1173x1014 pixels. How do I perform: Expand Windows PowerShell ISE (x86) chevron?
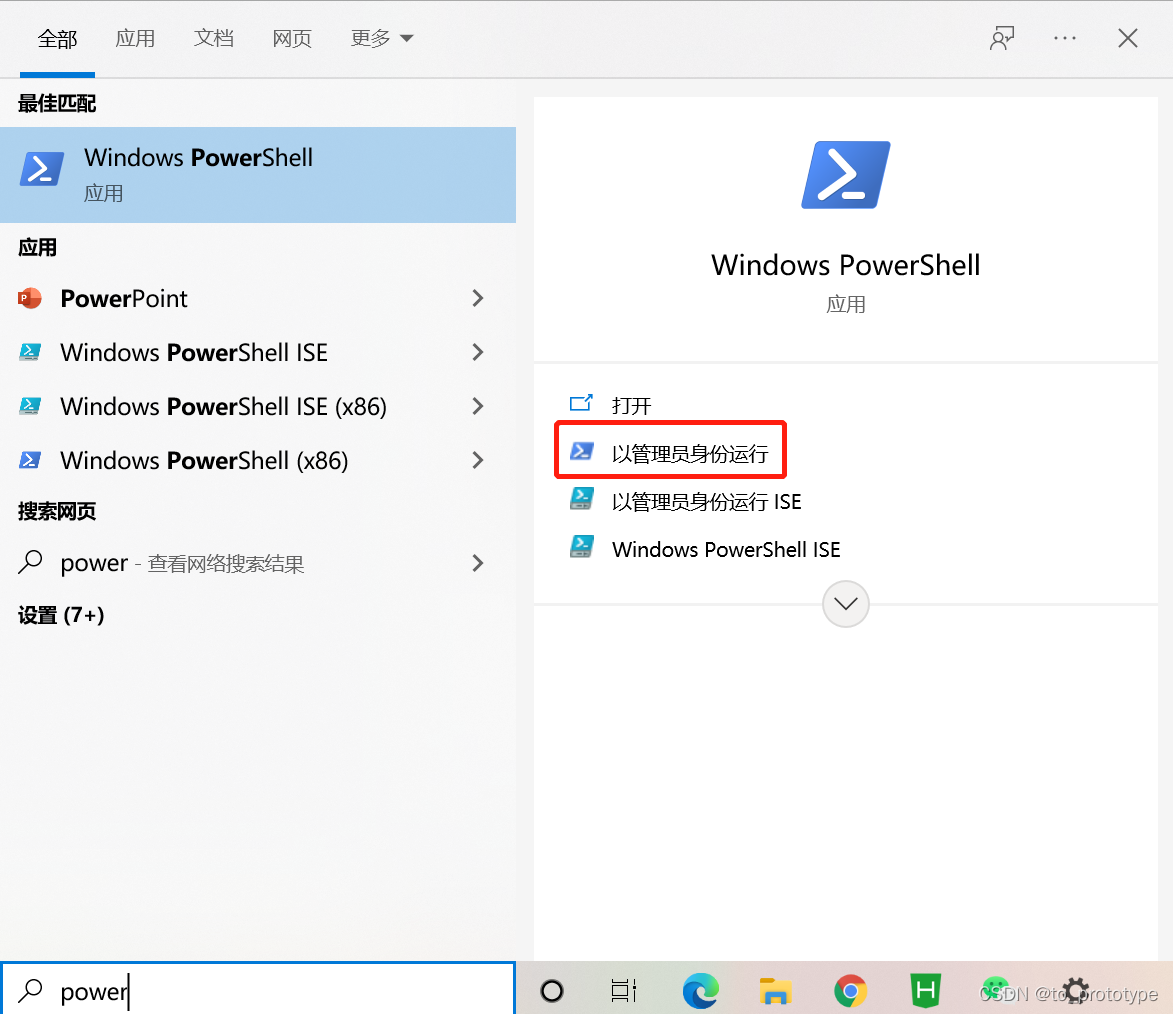pyautogui.click(x=478, y=406)
